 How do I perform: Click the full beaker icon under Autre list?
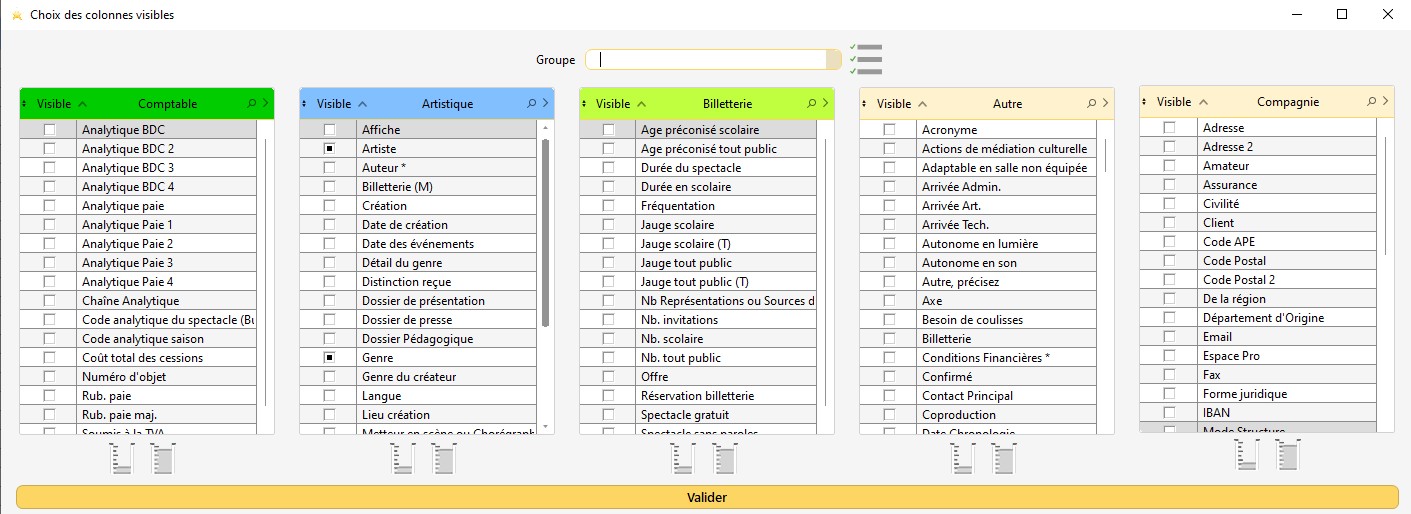pos(1003,459)
